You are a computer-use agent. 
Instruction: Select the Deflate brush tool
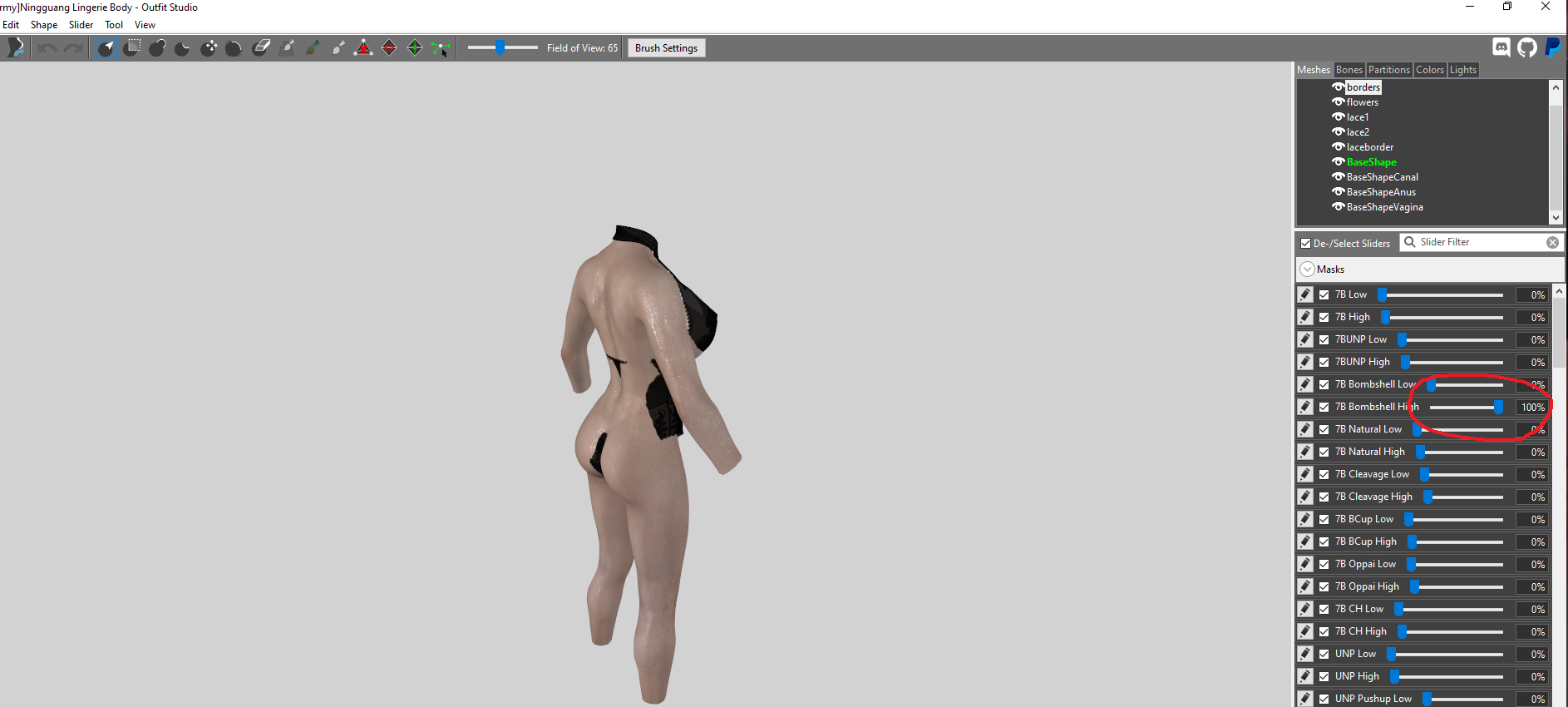pos(183,48)
